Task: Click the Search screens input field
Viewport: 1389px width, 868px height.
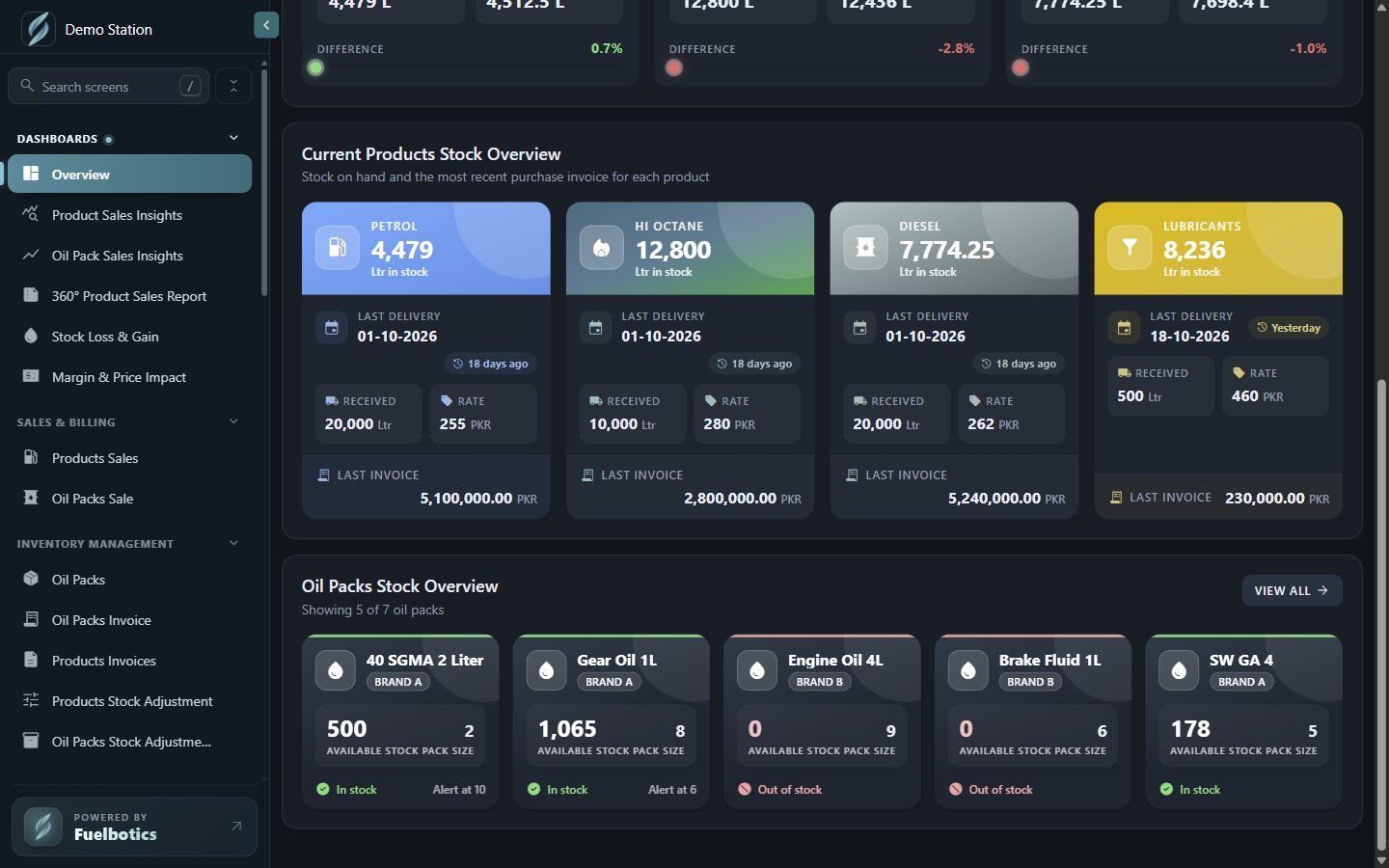Action: pos(108,86)
